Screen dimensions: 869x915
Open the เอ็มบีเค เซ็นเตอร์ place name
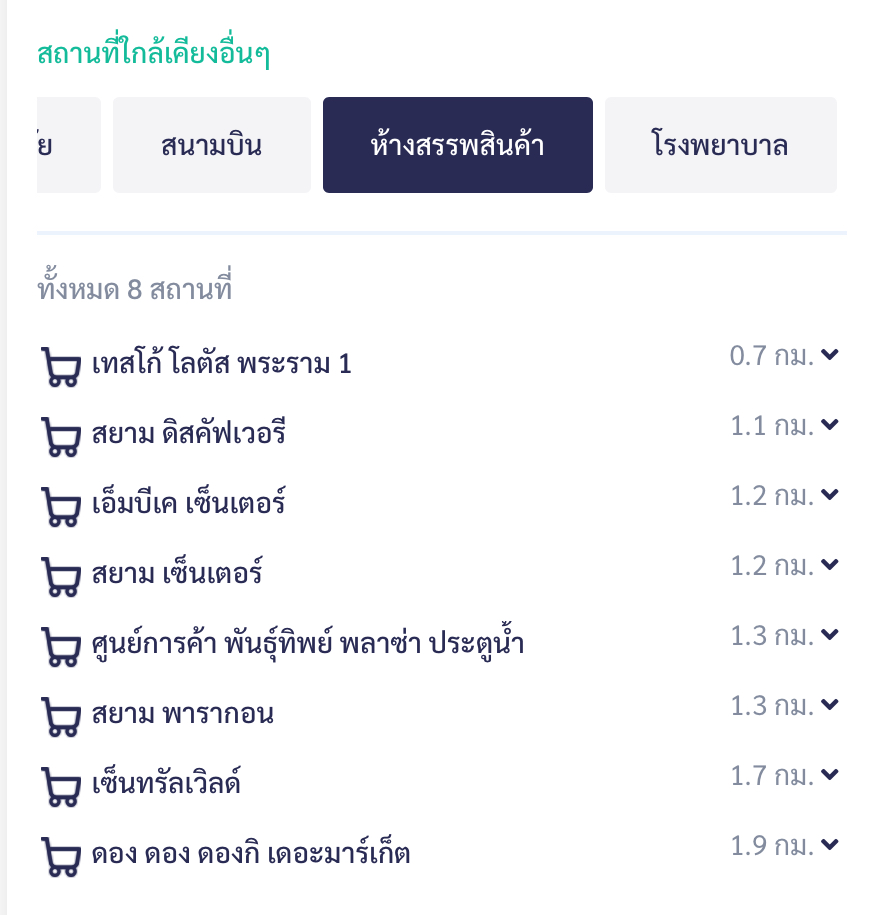click(x=188, y=503)
